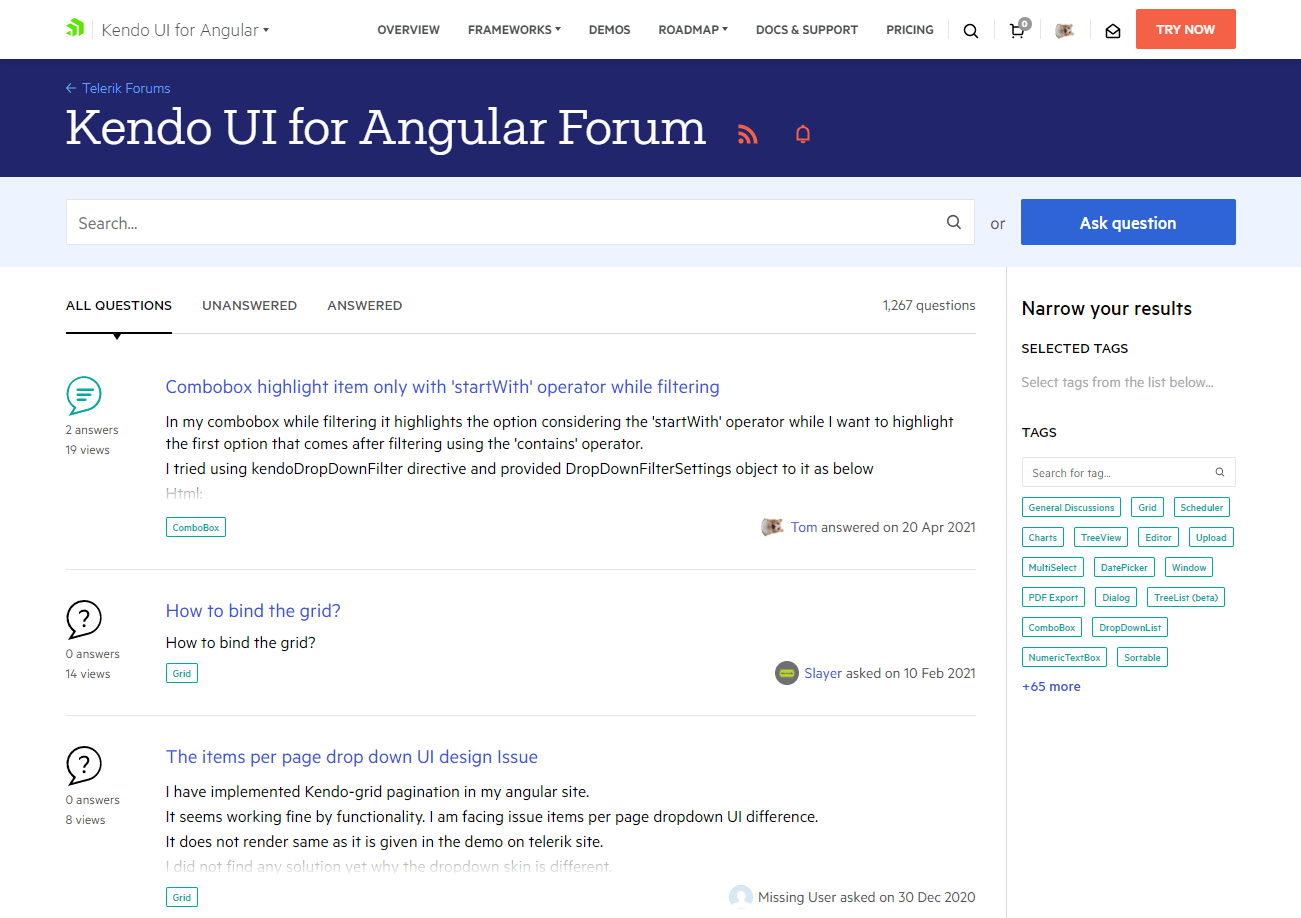Filter by Window tag
This screenshot has height=918, width=1301.
1189,567
